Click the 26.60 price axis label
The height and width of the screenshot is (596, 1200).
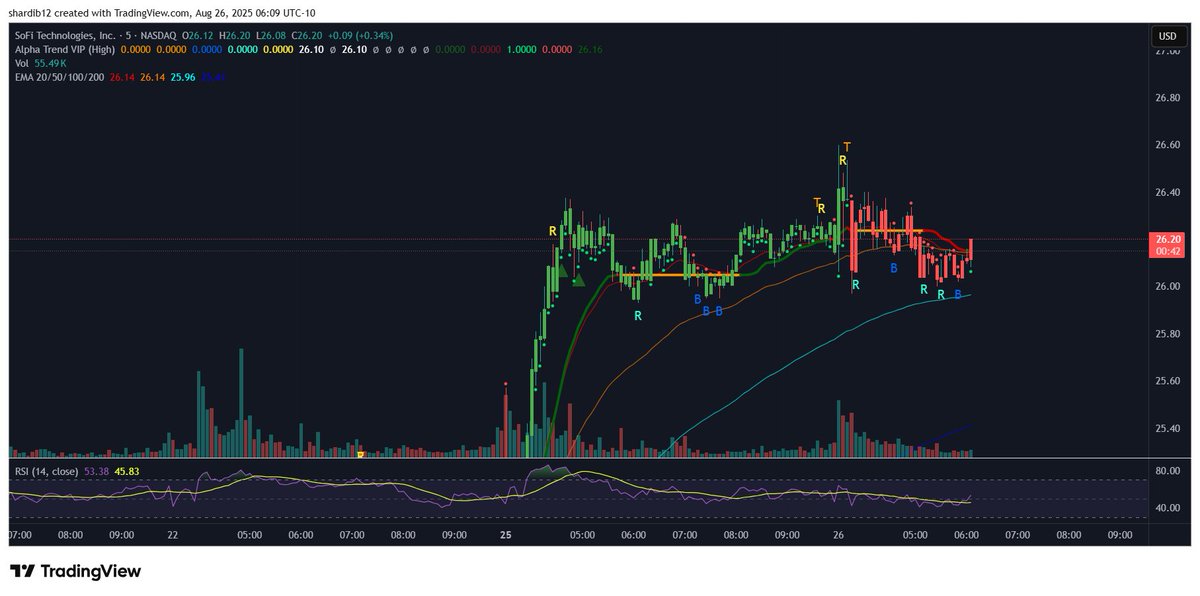1167,145
